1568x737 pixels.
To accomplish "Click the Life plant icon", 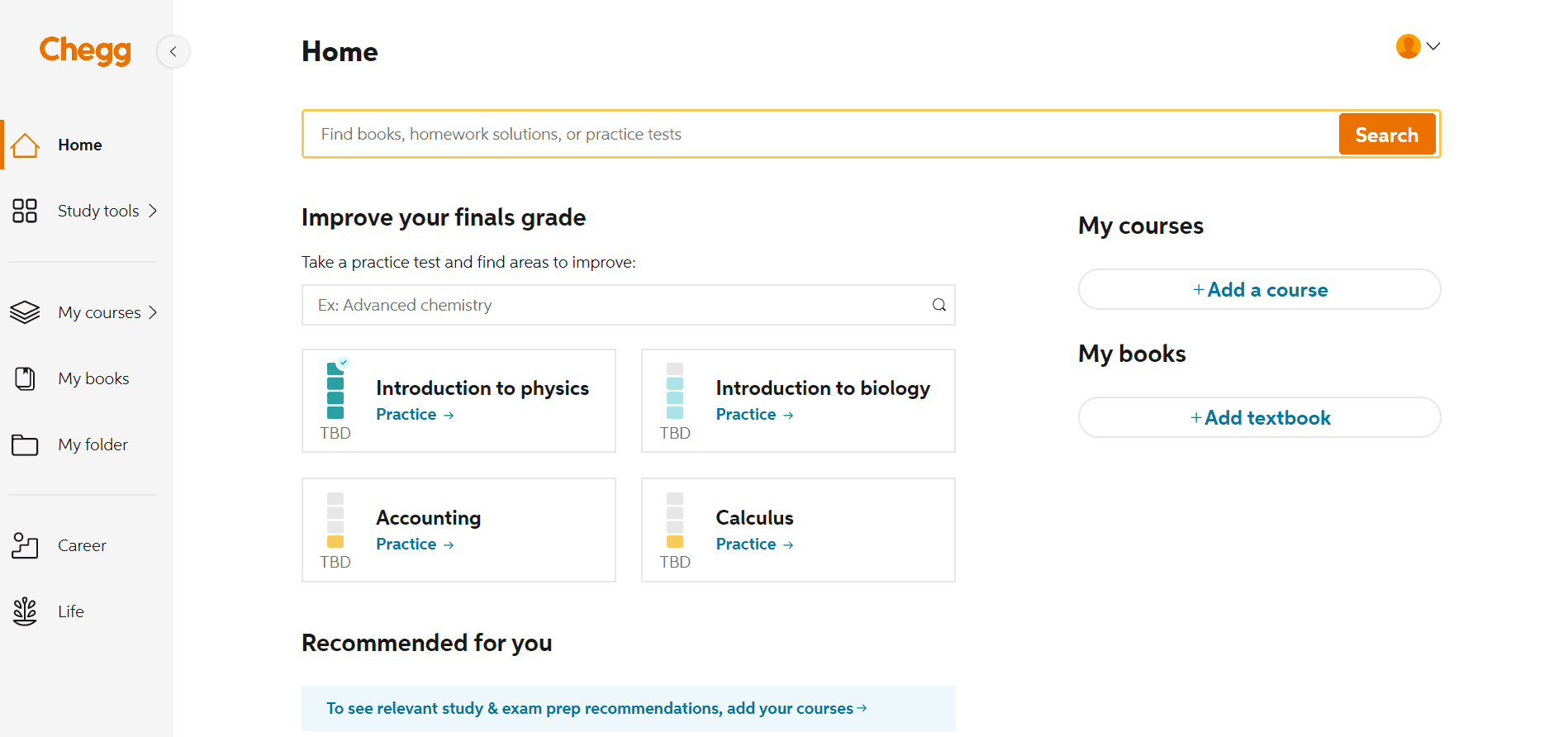I will point(25,611).
